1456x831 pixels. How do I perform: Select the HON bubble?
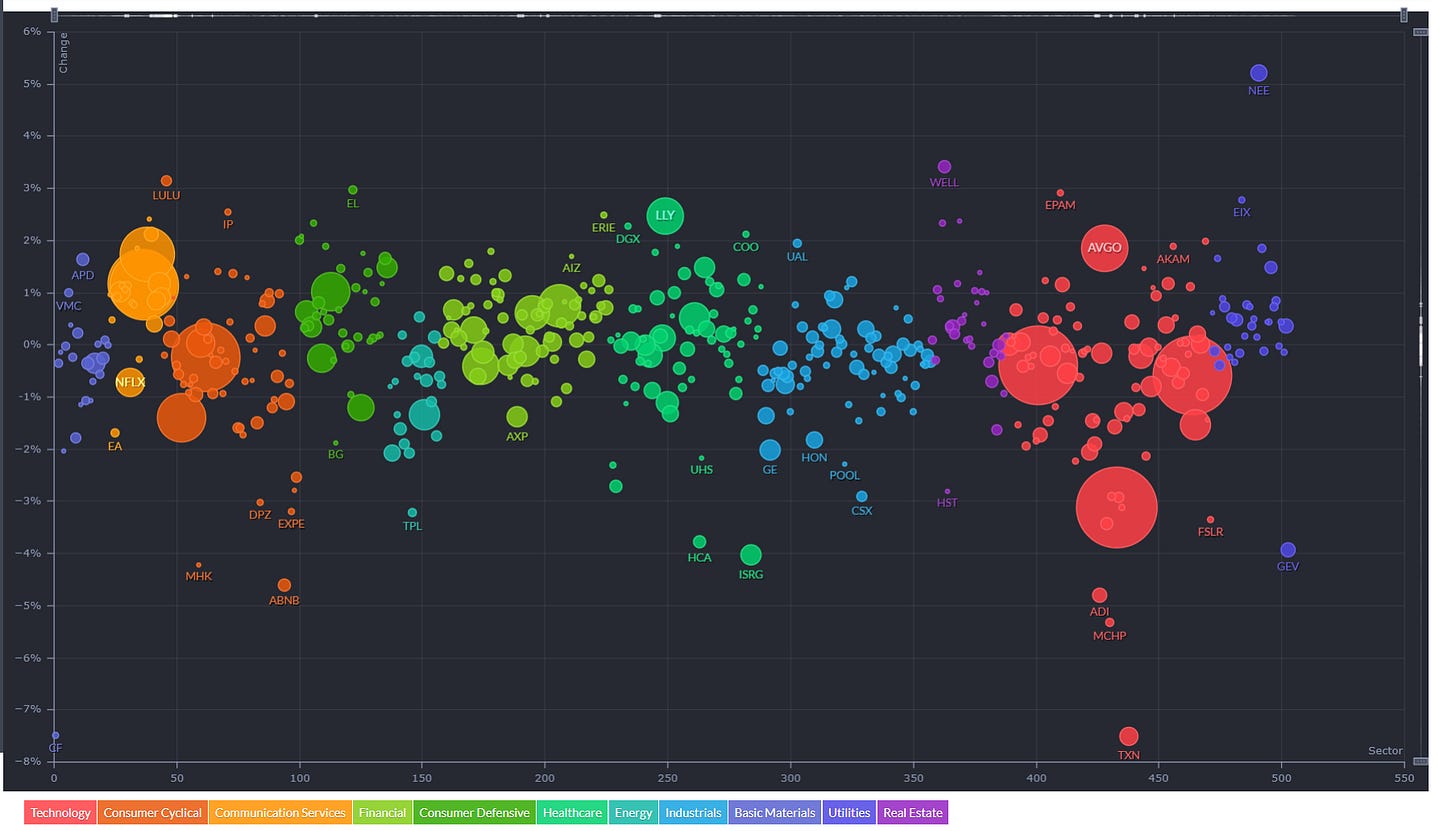coord(814,440)
